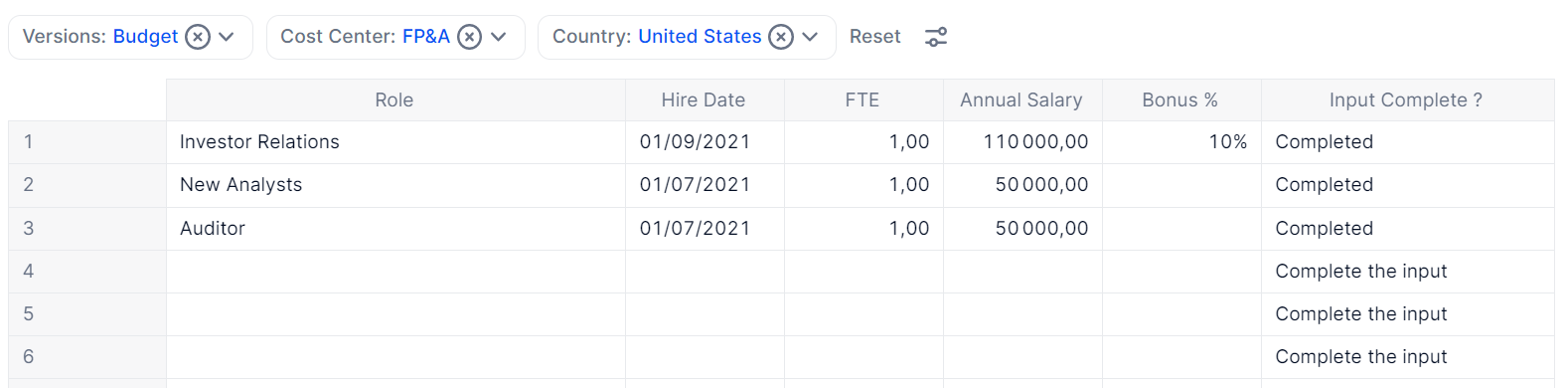Clear the Country United States filter
The height and width of the screenshot is (388, 1568).
[782, 37]
